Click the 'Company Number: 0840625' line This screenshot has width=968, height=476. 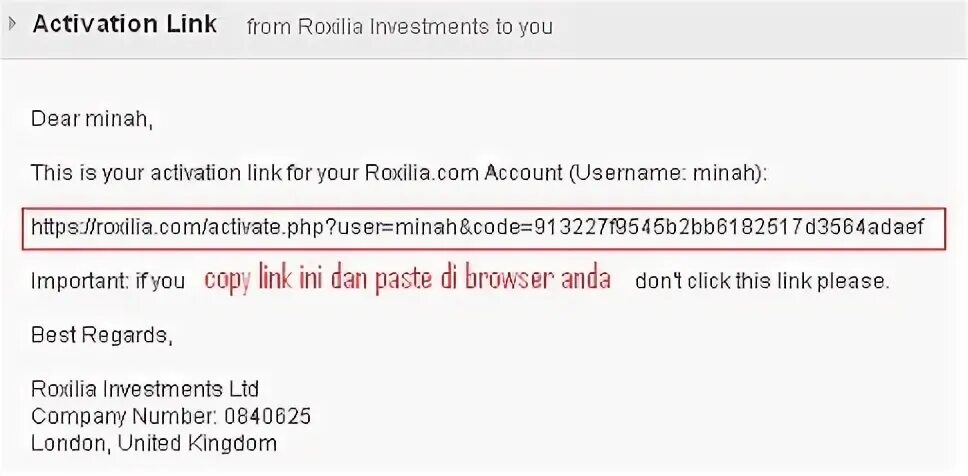(x=171, y=416)
